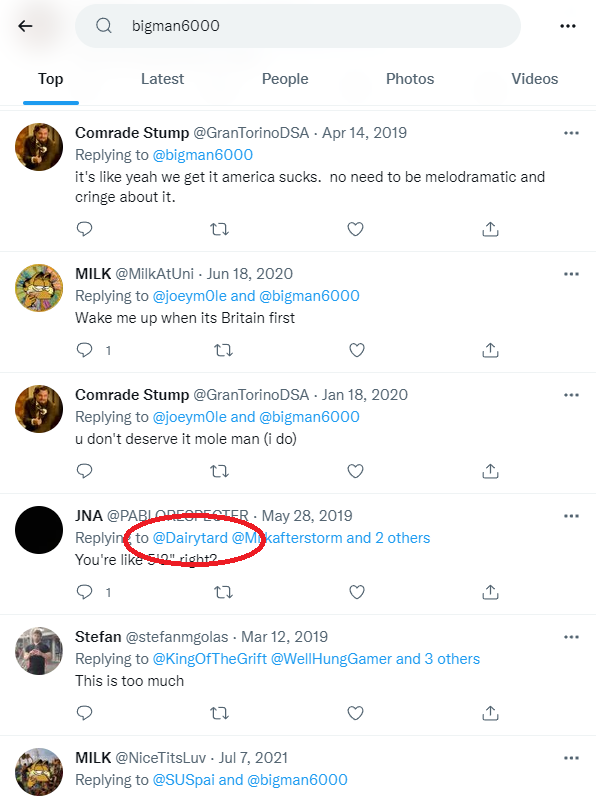596x803 pixels.
Task: Open more options on MILK's Jun 18 tweet
Action: tap(571, 274)
